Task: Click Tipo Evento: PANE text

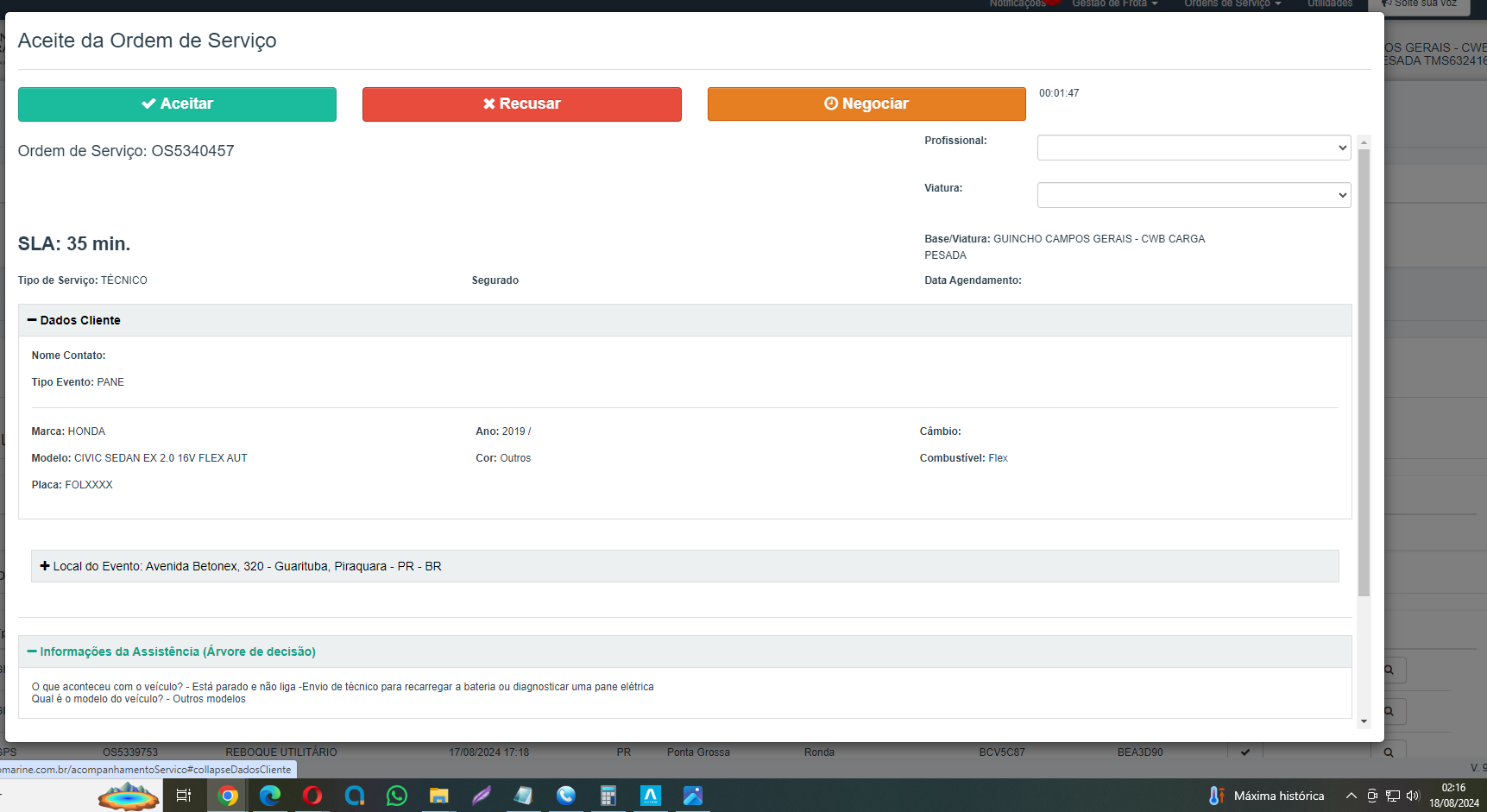Action: (x=78, y=382)
